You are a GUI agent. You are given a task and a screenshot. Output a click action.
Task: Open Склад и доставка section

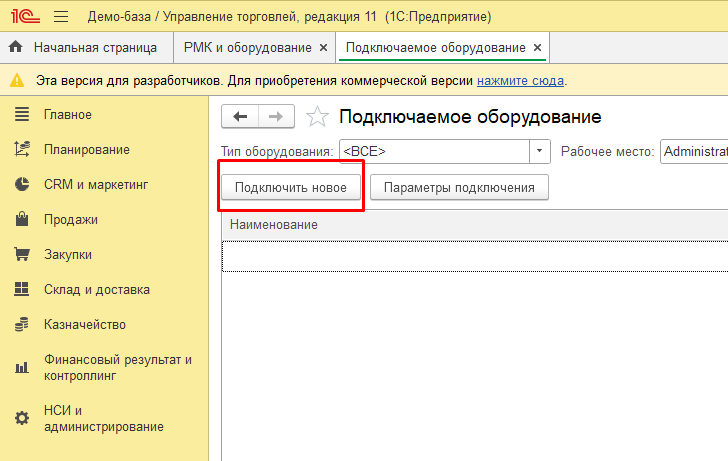tap(96, 290)
